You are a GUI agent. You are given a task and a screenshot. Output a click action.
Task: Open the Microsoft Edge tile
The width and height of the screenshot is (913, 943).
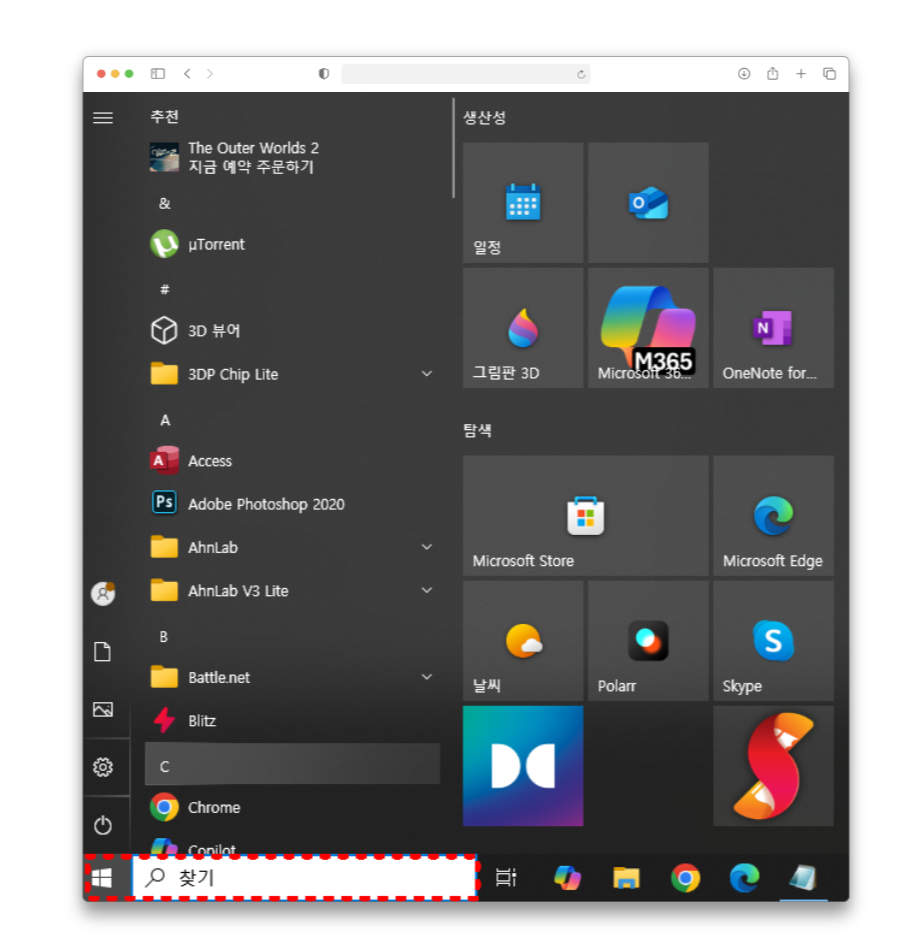pyautogui.click(x=773, y=515)
